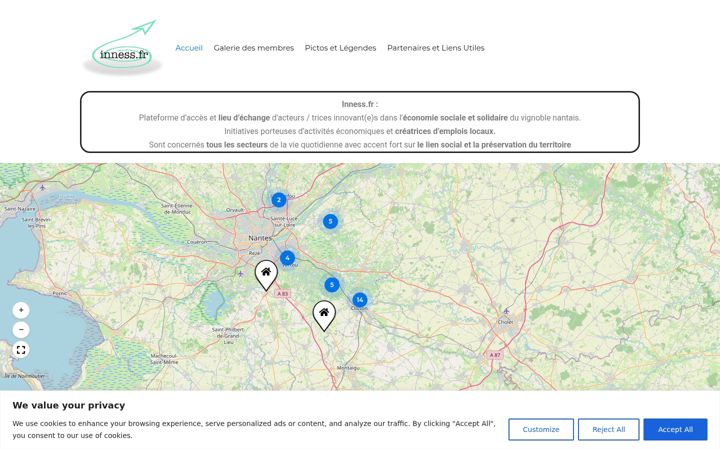Click the 'Inness.fr :' heading text
This screenshot has height=450, width=720.
360,104
